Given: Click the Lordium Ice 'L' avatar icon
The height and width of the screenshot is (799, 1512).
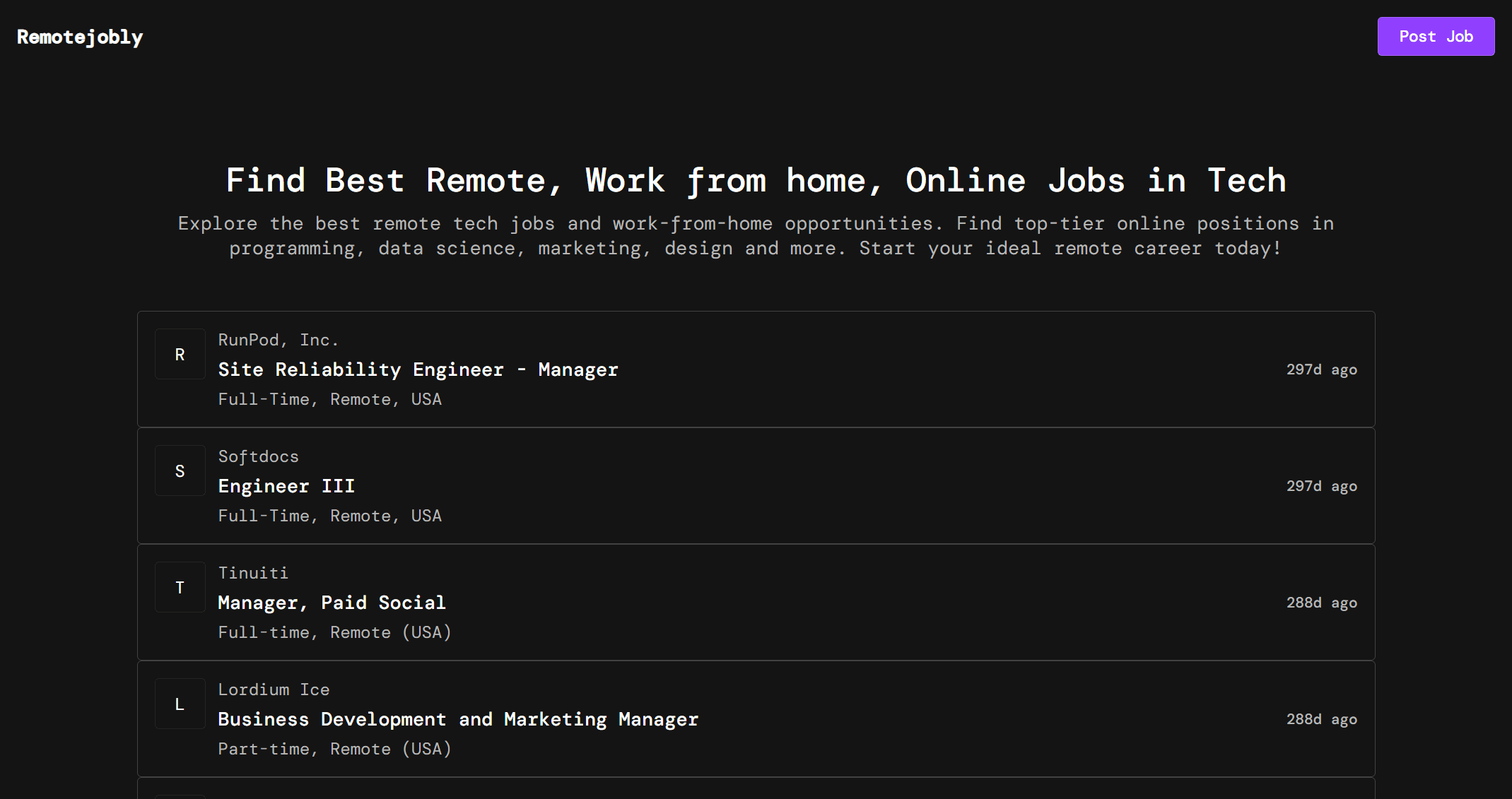Looking at the screenshot, I should (180, 704).
